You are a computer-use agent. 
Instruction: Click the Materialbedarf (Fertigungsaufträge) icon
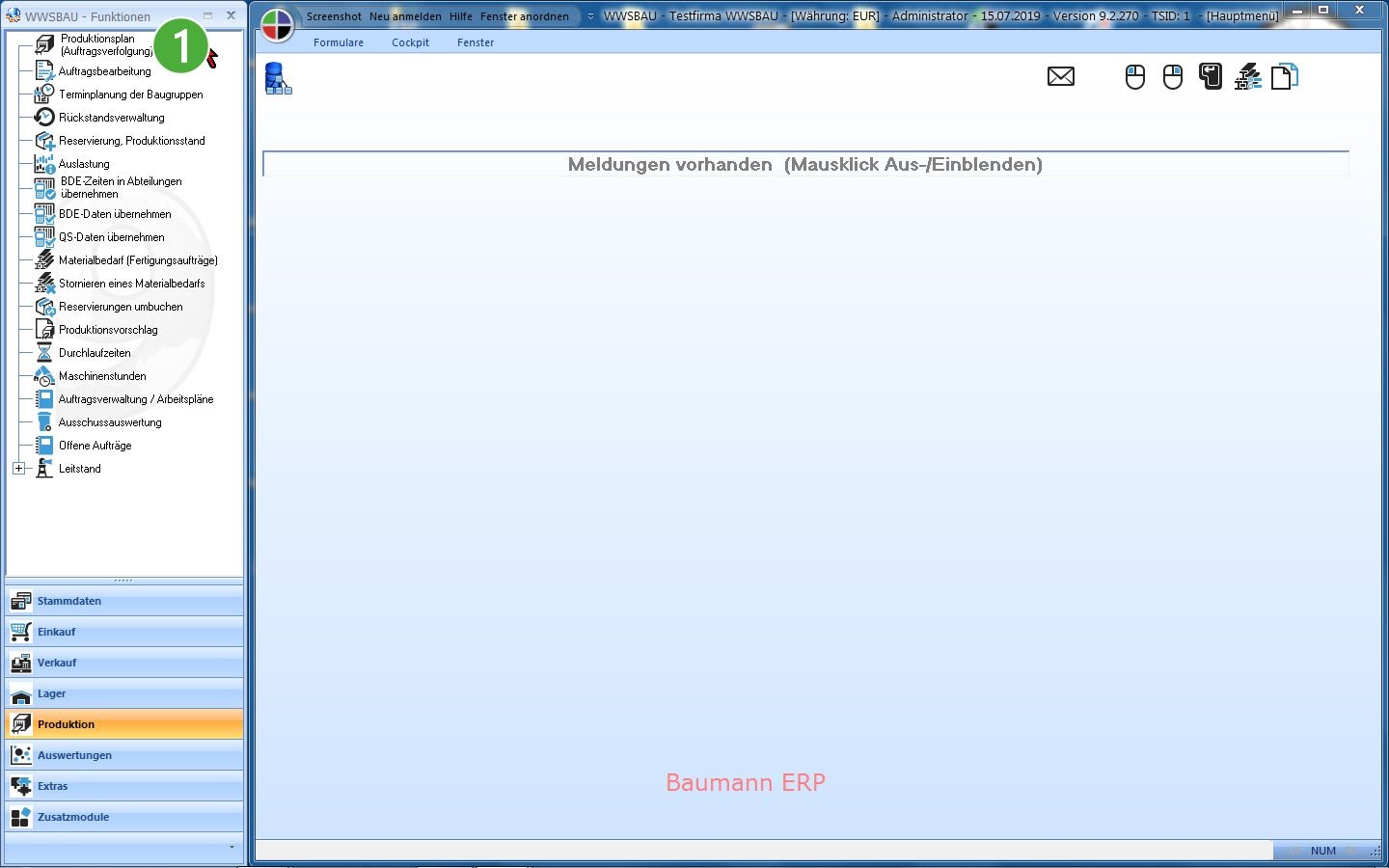(x=44, y=259)
